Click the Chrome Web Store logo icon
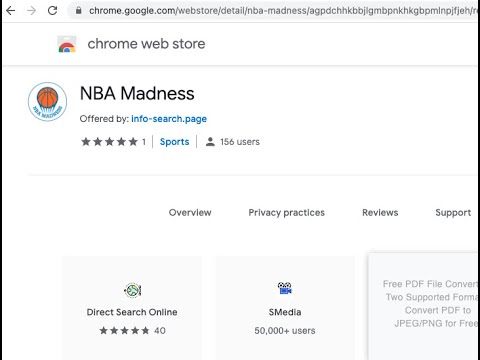 click(67, 44)
